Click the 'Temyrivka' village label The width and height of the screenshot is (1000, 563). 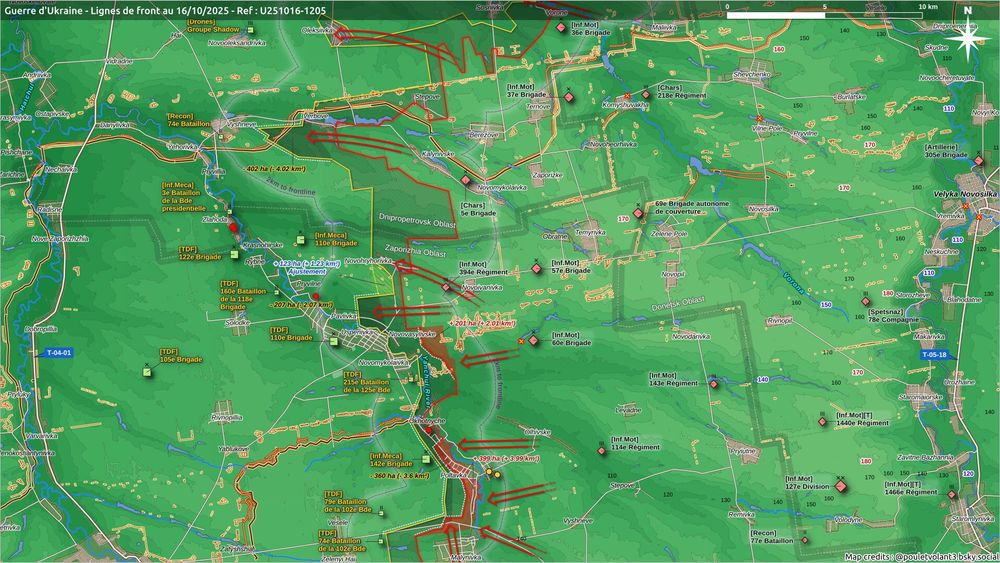pyautogui.click(x=590, y=232)
